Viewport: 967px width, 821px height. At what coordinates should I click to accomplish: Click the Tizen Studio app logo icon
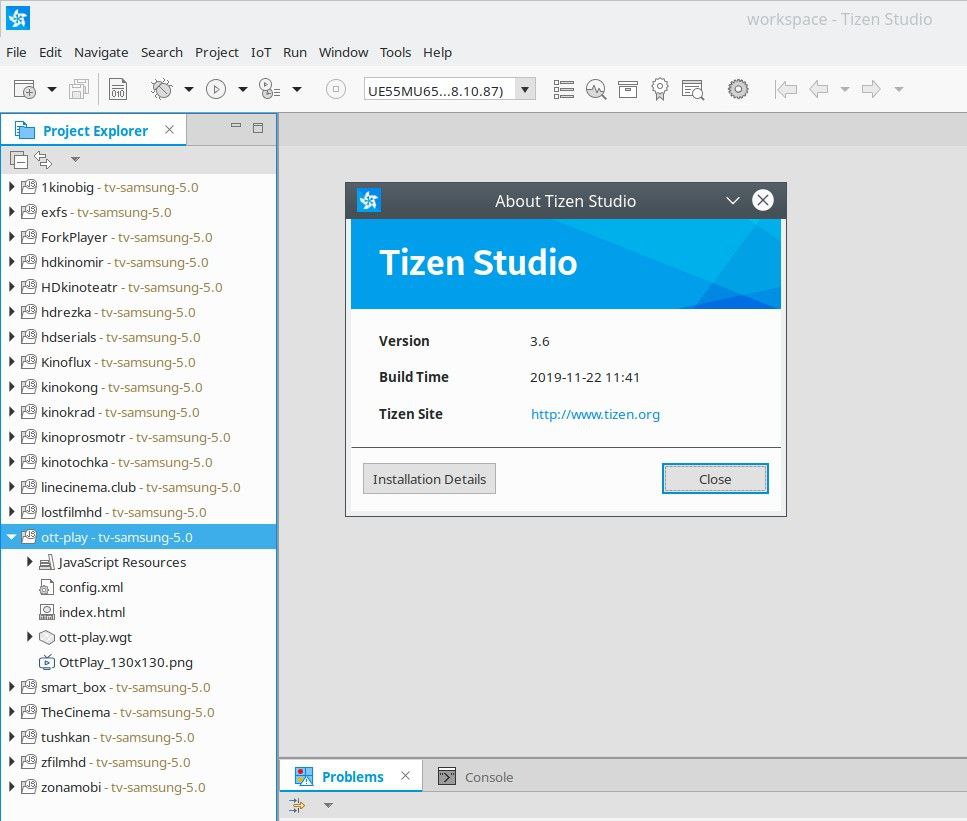pos(17,18)
